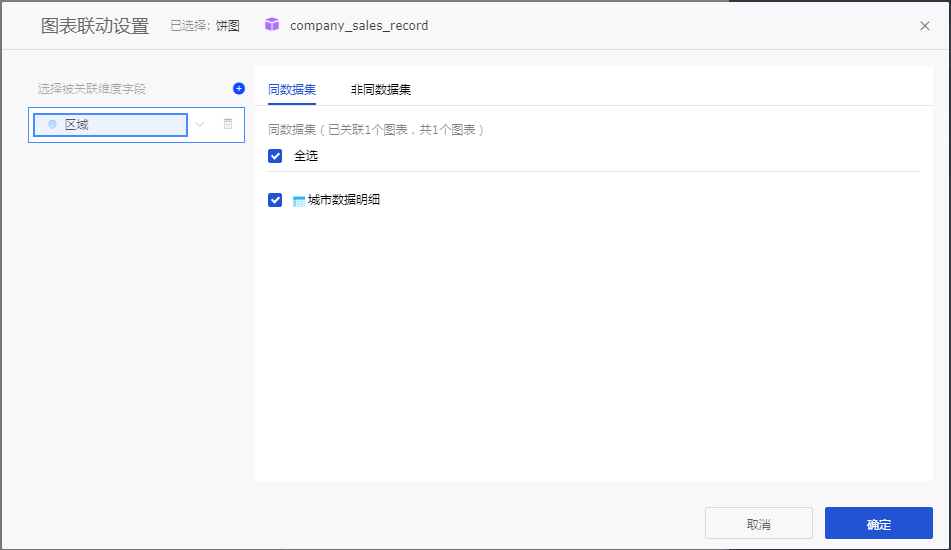Confirm settings with 确定 button
The image size is (951, 550).
pyautogui.click(x=879, y=523)
